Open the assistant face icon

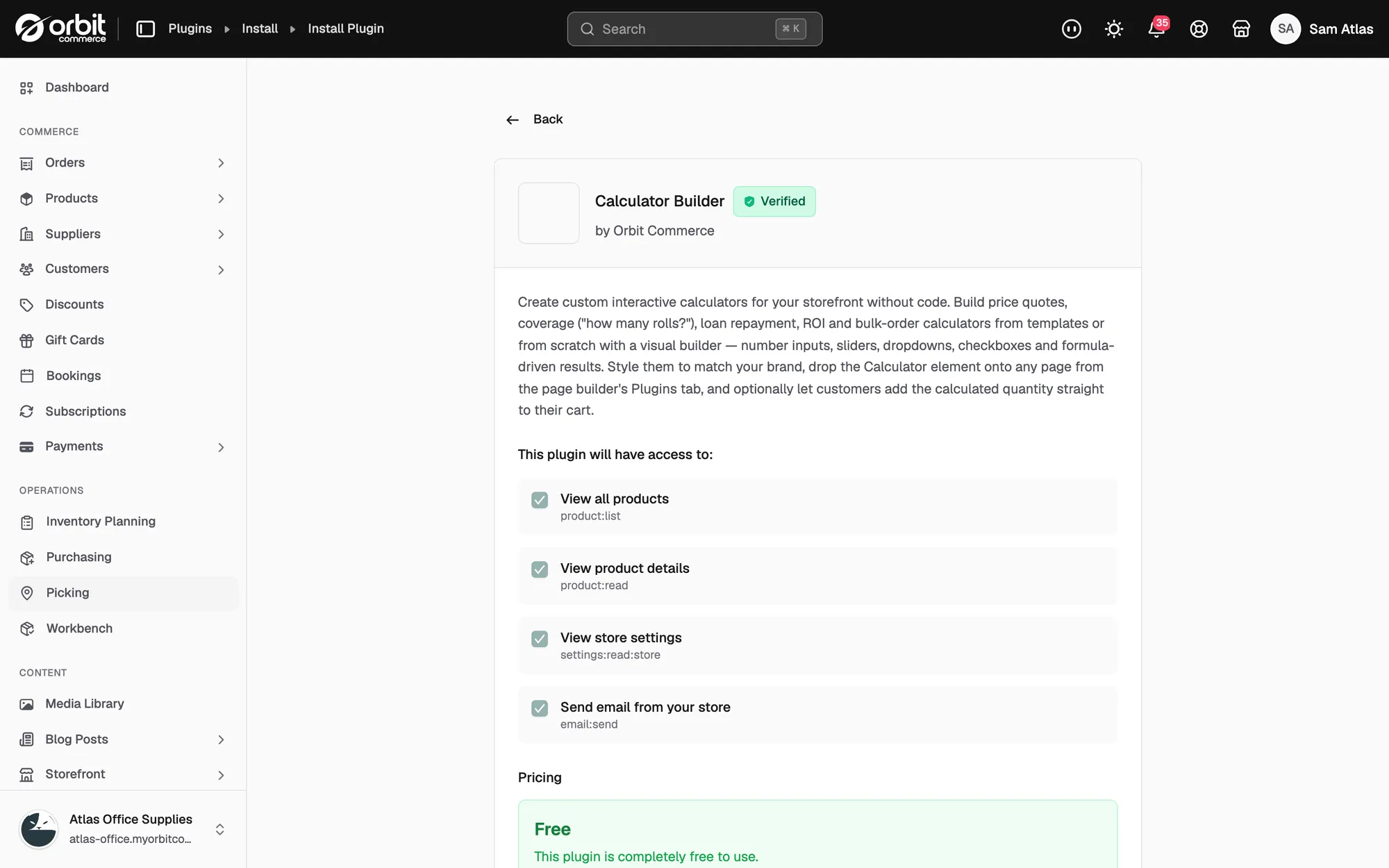pyautogui.click(x=1072, y=28)
